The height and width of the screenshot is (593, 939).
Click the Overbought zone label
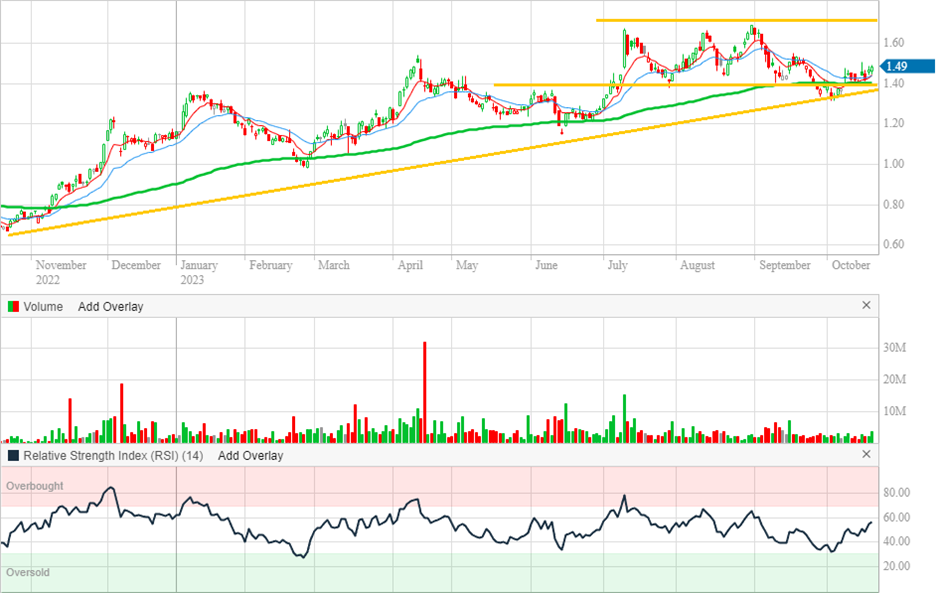[x=35, y=486]
